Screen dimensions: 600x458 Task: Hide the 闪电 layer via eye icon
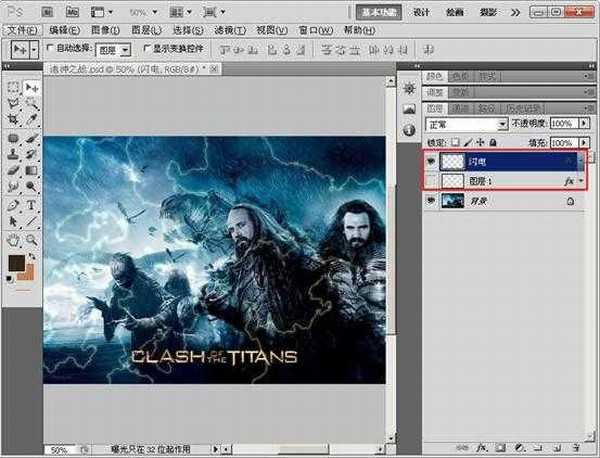coord(432,160)
